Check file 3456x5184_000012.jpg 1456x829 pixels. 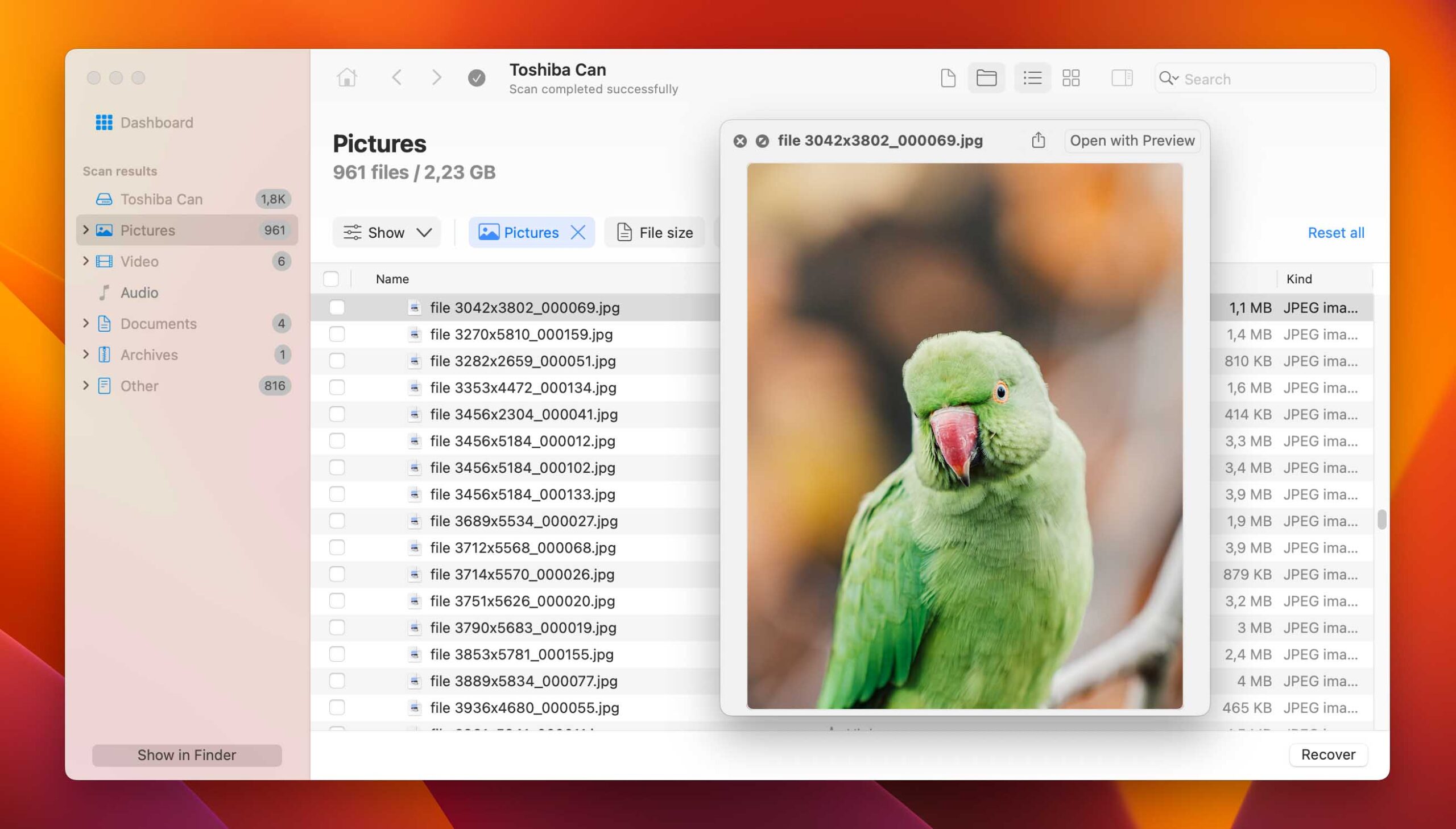(337, 441)
